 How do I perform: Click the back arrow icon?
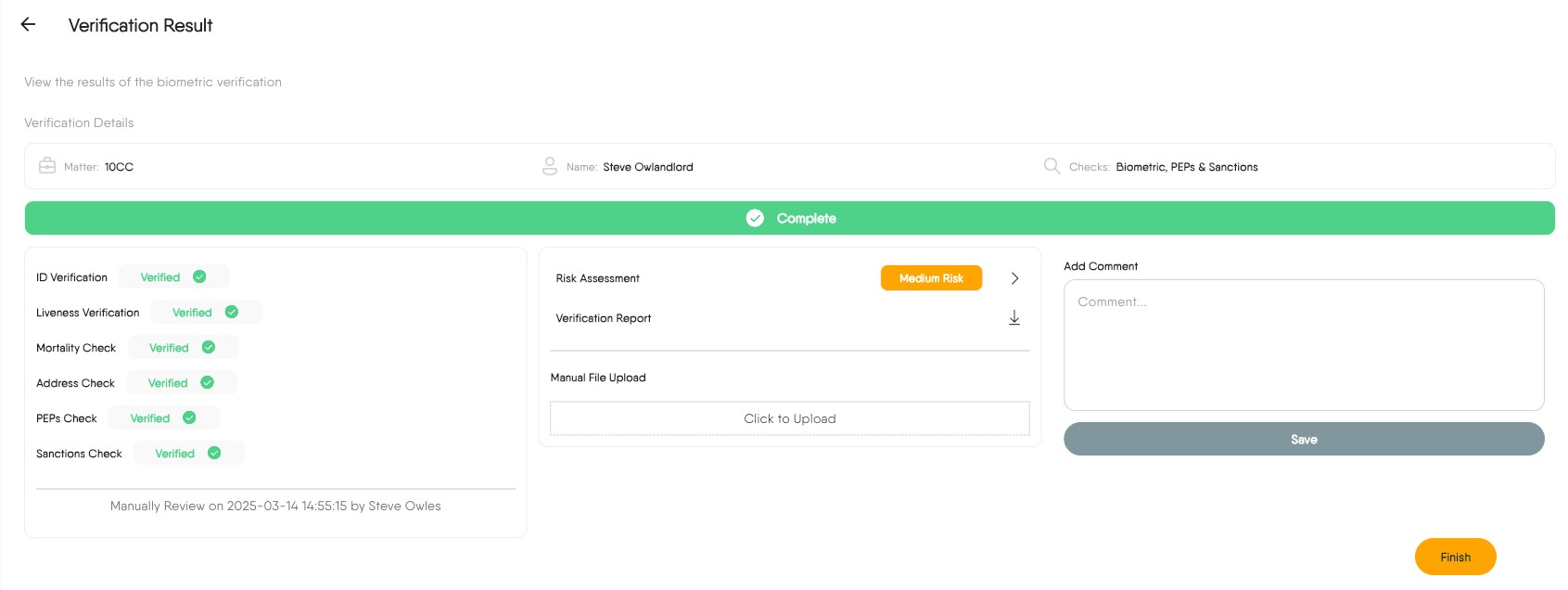(28, 25)
